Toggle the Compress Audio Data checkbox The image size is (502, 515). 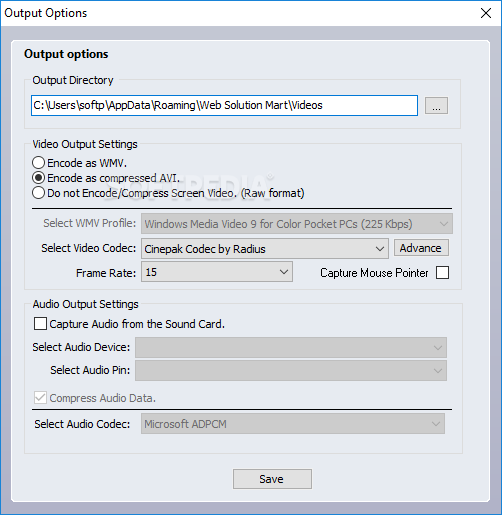pyautogui.click(x=40, y=398)
